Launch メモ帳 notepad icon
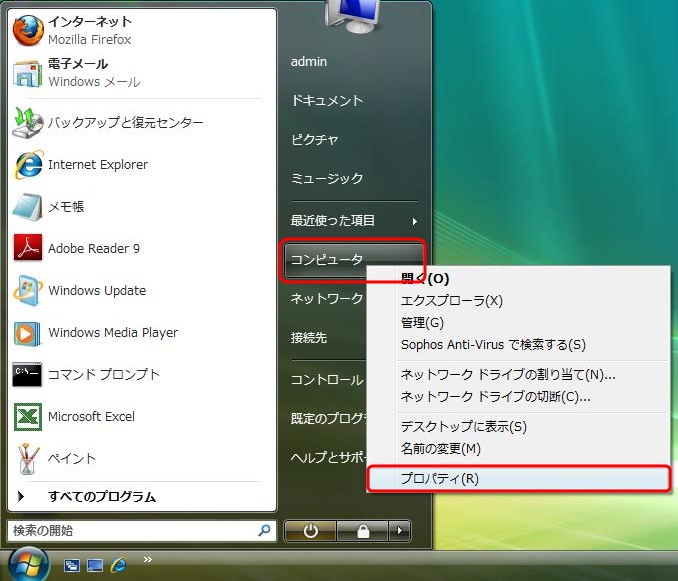 pyautogui.click(x=28, y=207)
